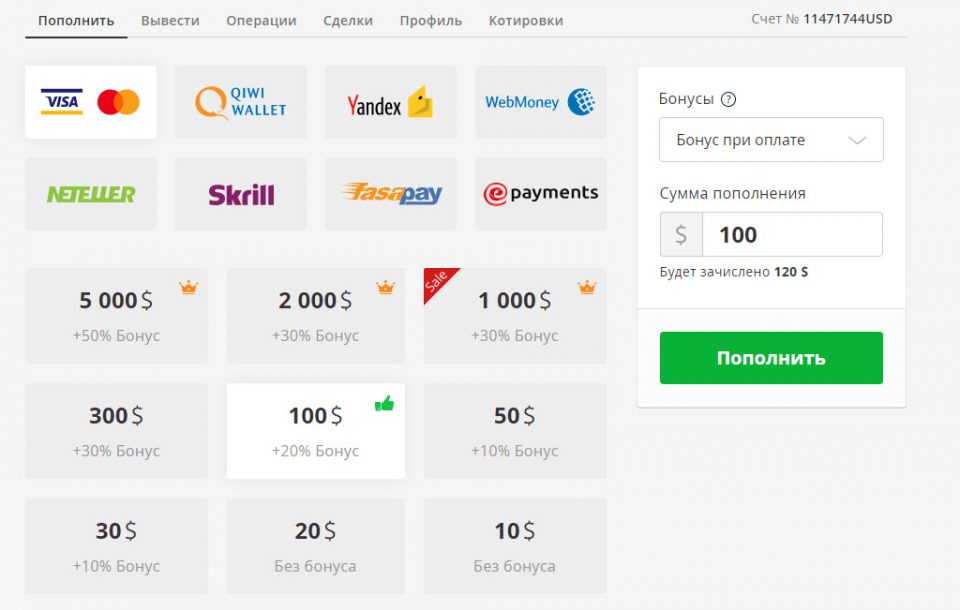Select Yandex money payment method
The width and height of the screenshot is (960, 610).
coord(390,102)
